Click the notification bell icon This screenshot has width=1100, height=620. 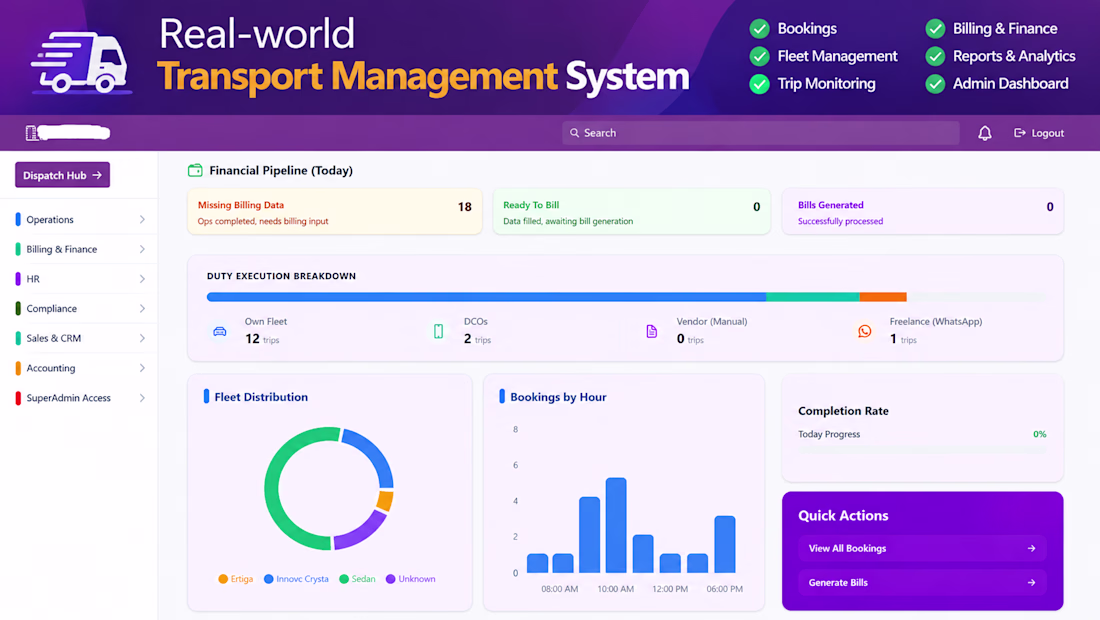[985, 133]
